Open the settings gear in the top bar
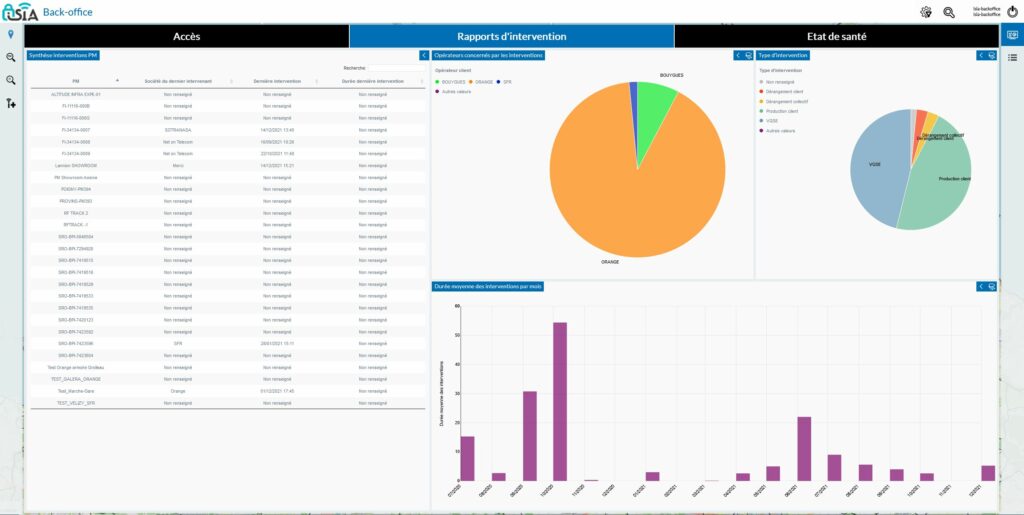The image size is (1024, 515). (925, 12)
